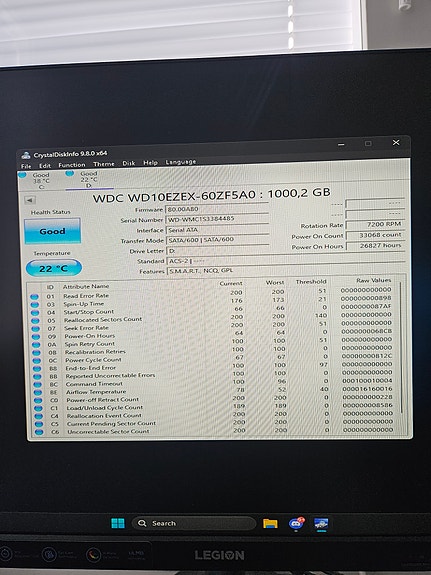431x575 pixels.
Task: Click the Standard ACS-2 field
Action: coord(286,261)
